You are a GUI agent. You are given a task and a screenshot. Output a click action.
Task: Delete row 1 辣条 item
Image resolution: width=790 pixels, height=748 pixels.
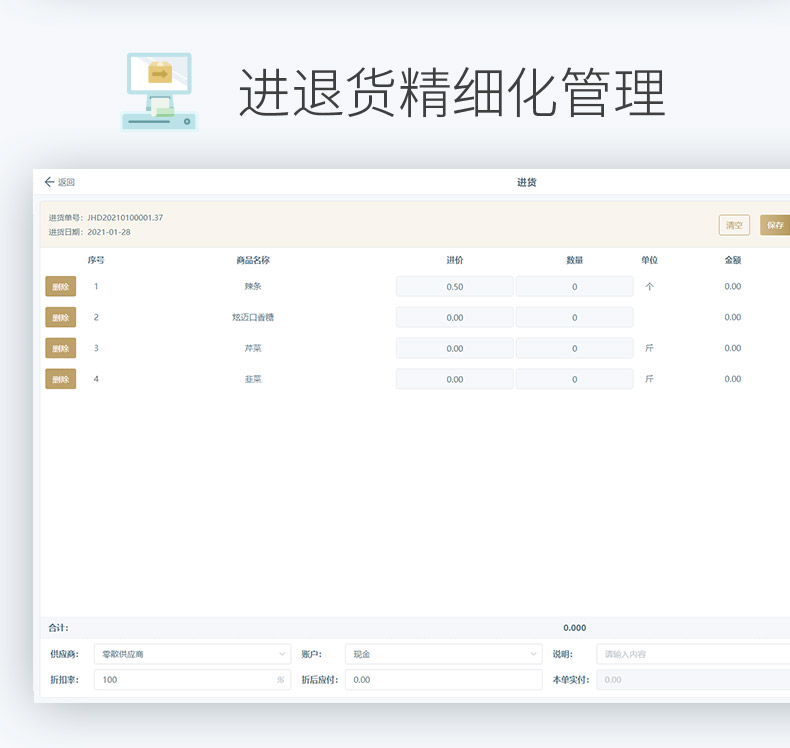click(x=60, y=287)
